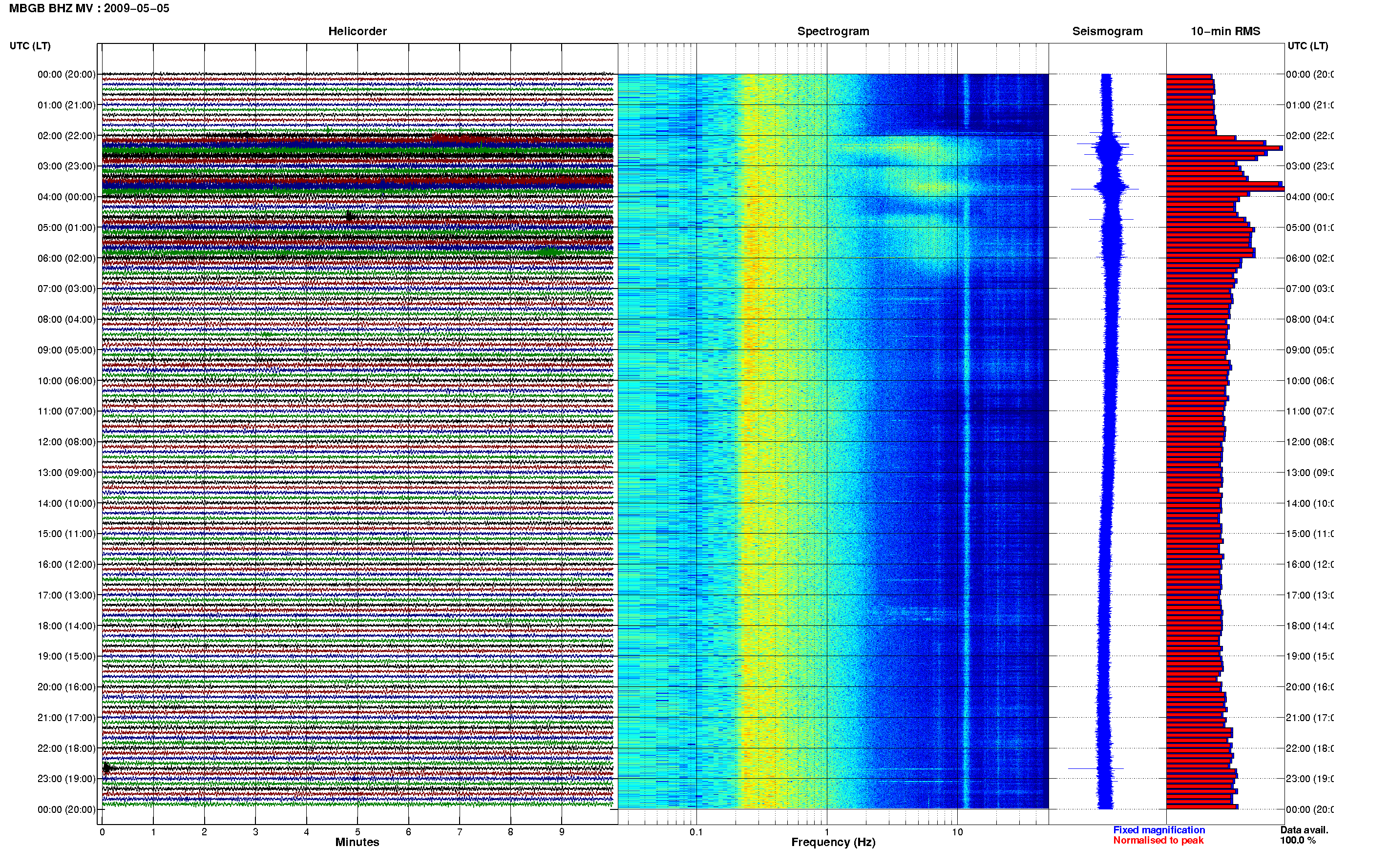Click the 17:00 (13:00) left time label

(x=66, y=595)
